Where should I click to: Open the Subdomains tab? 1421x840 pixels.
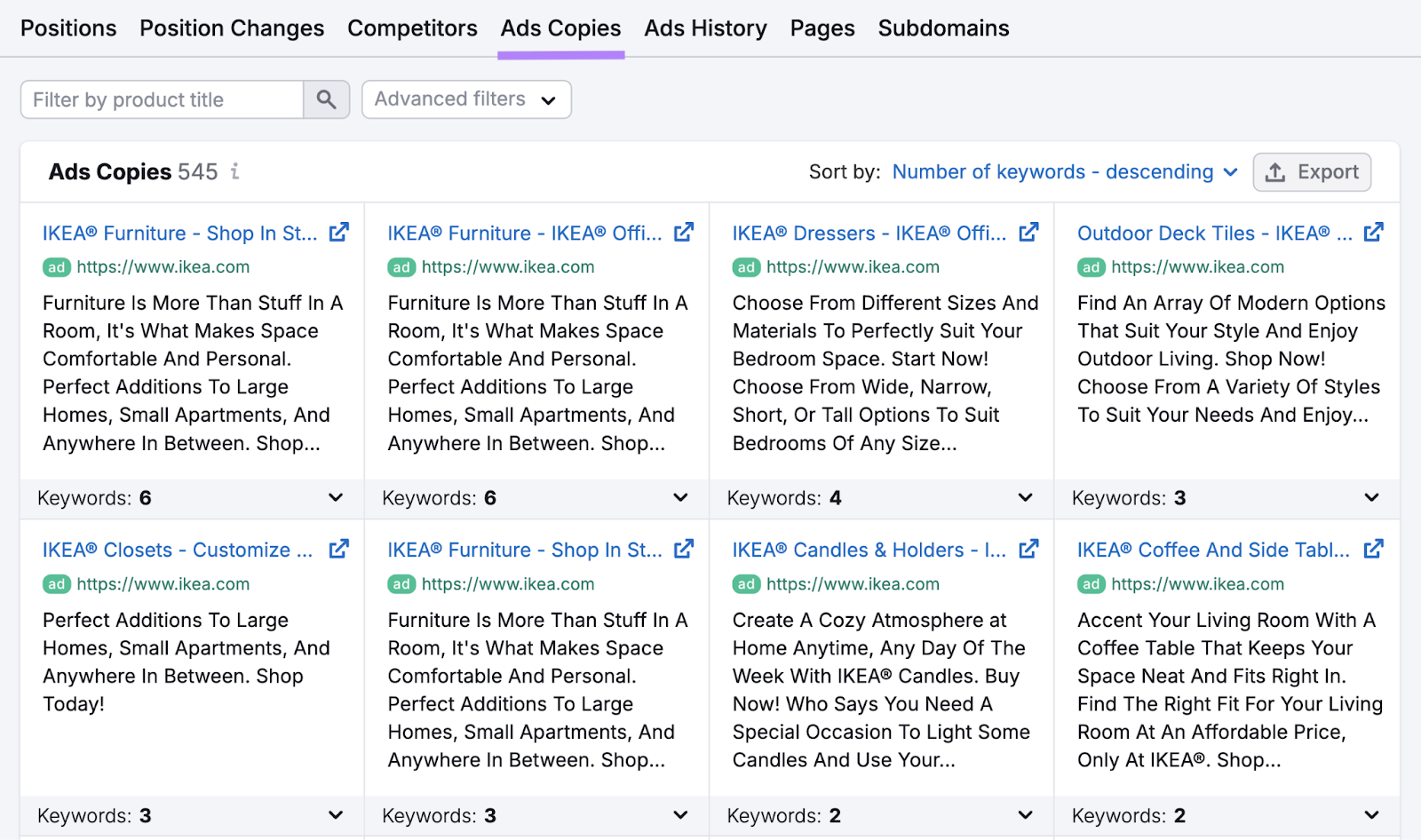point(943,28)
